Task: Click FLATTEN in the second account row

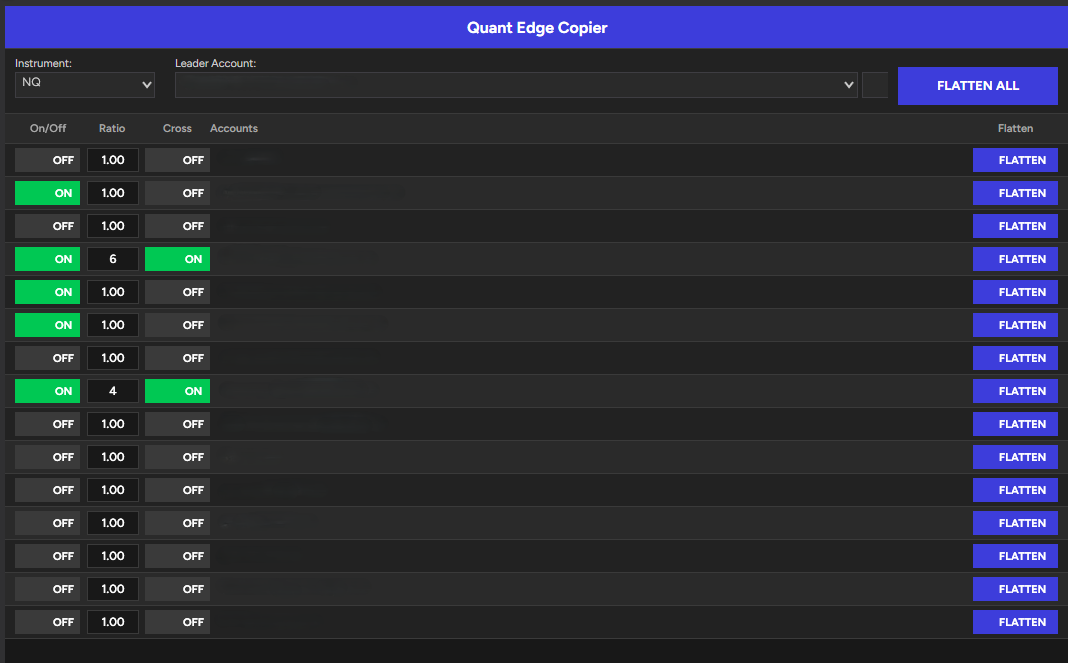Action: click(1015, 193)
